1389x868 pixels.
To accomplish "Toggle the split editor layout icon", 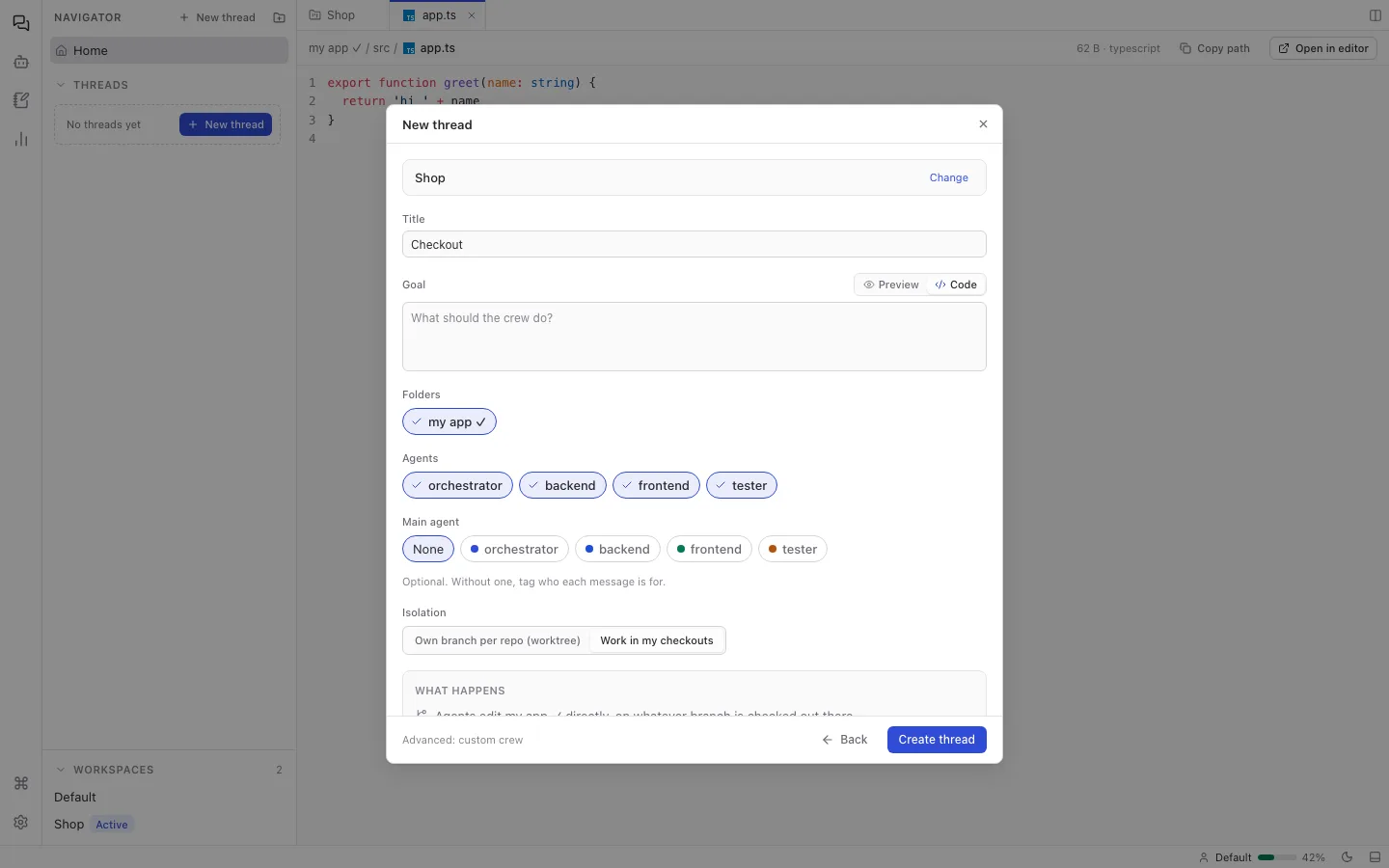I will coord(1375,15).
